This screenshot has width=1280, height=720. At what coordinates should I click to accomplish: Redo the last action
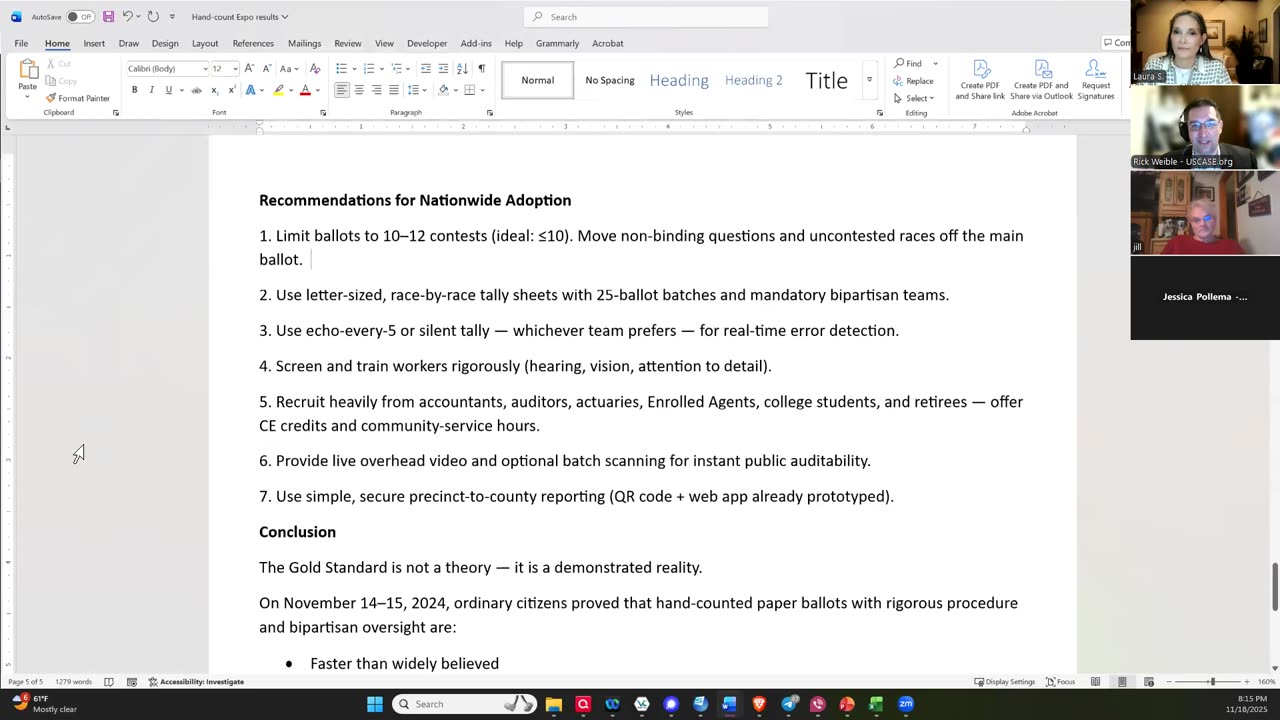(x=153, y=16)
